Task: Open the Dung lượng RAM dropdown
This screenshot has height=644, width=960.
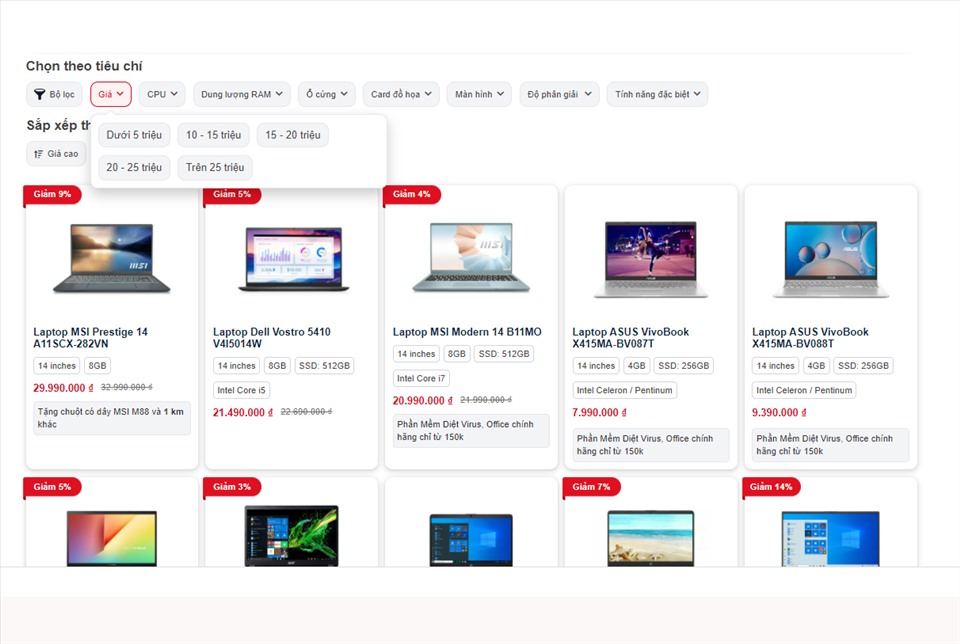Action: tap(242, 95)
